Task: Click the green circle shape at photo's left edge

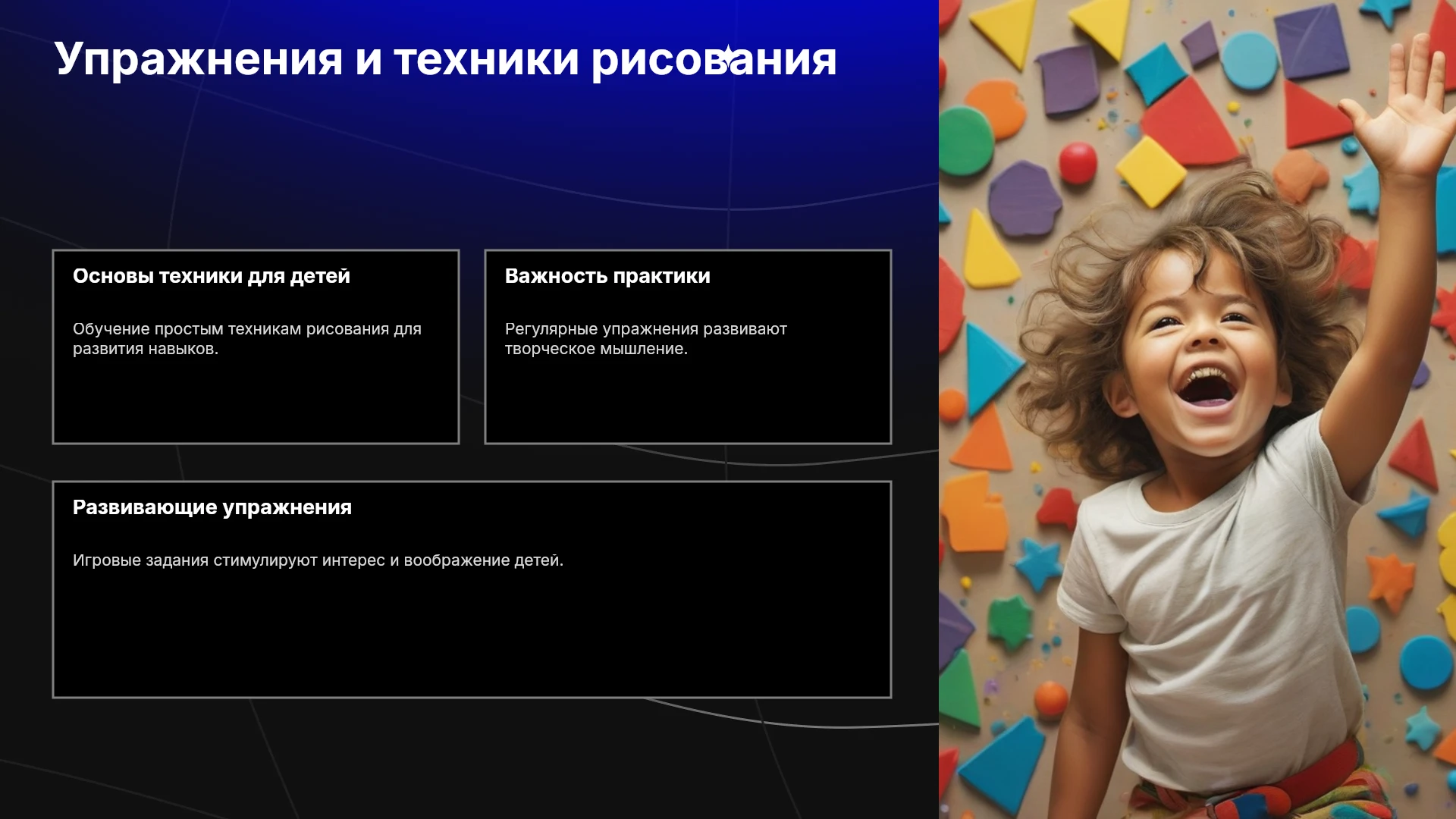Action: [x=965, y=142]
